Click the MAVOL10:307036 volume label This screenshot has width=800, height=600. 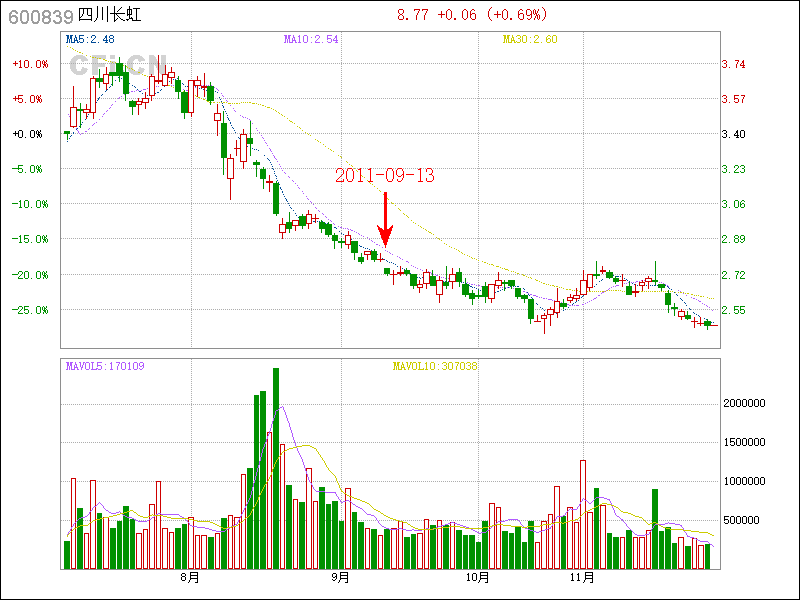(435, 366)
